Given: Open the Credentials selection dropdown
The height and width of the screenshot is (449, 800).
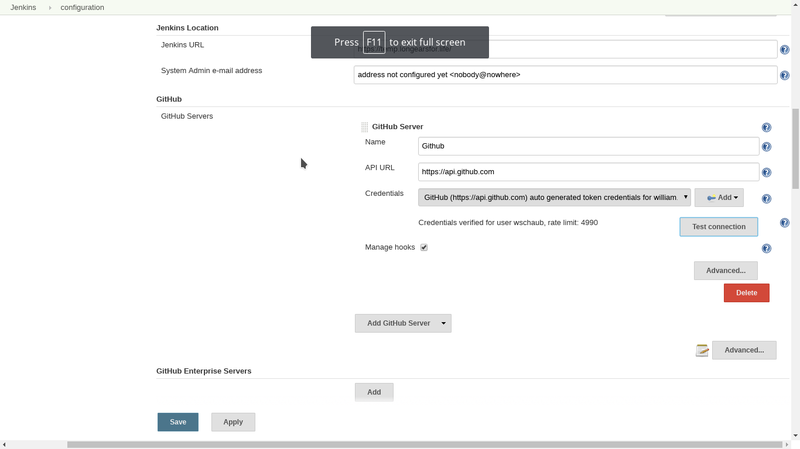Looking at the screenshot, I should click(555, 197).
